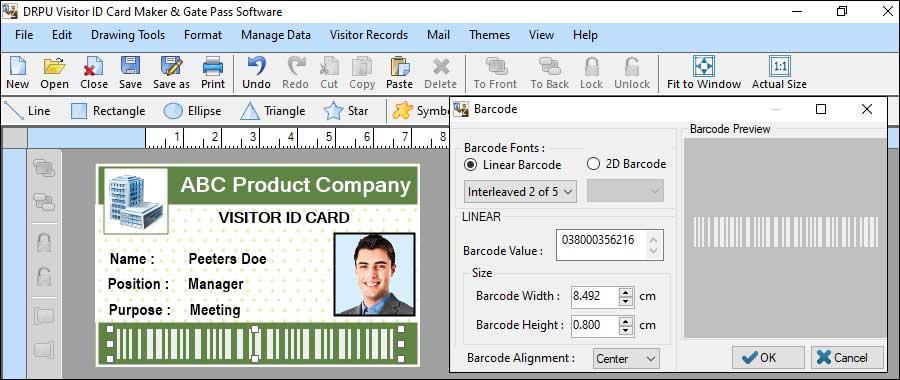Print the ID card via Print icon

point(213,72)
